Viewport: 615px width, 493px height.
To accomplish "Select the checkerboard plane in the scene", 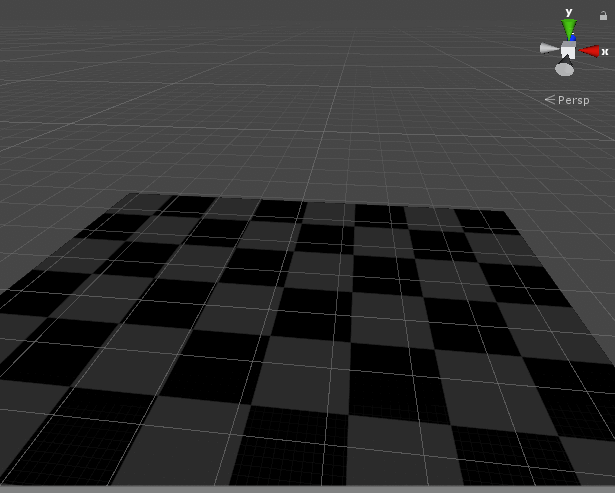I will pyautogui.click(x=308, y=340).
